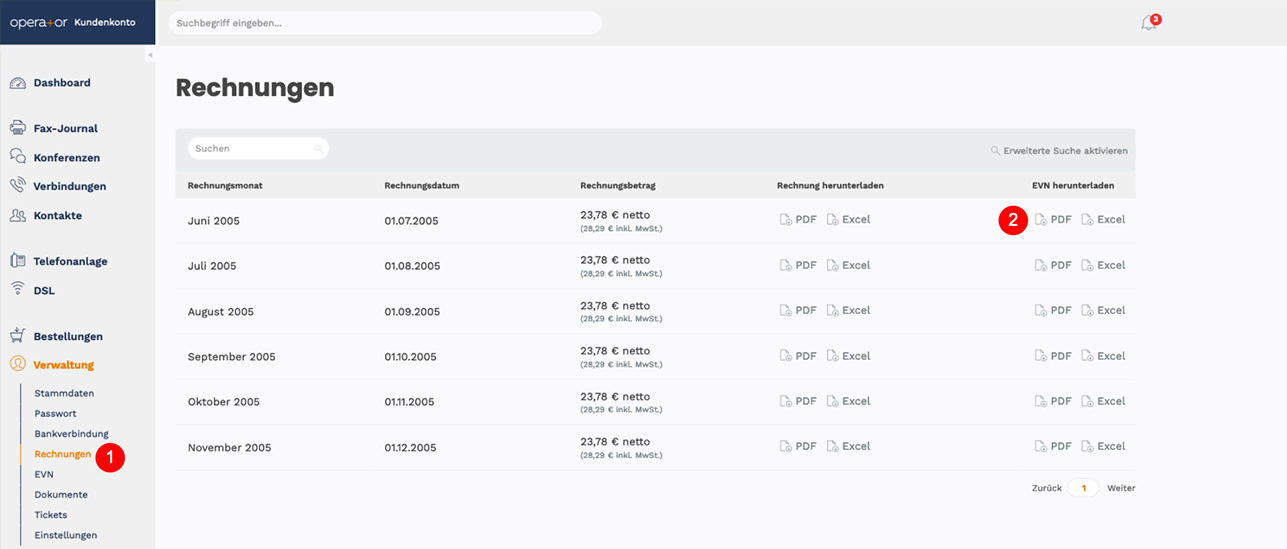1287x549 pixels.
Task: Click the DSL wifi icon
Action: [17, 290]
